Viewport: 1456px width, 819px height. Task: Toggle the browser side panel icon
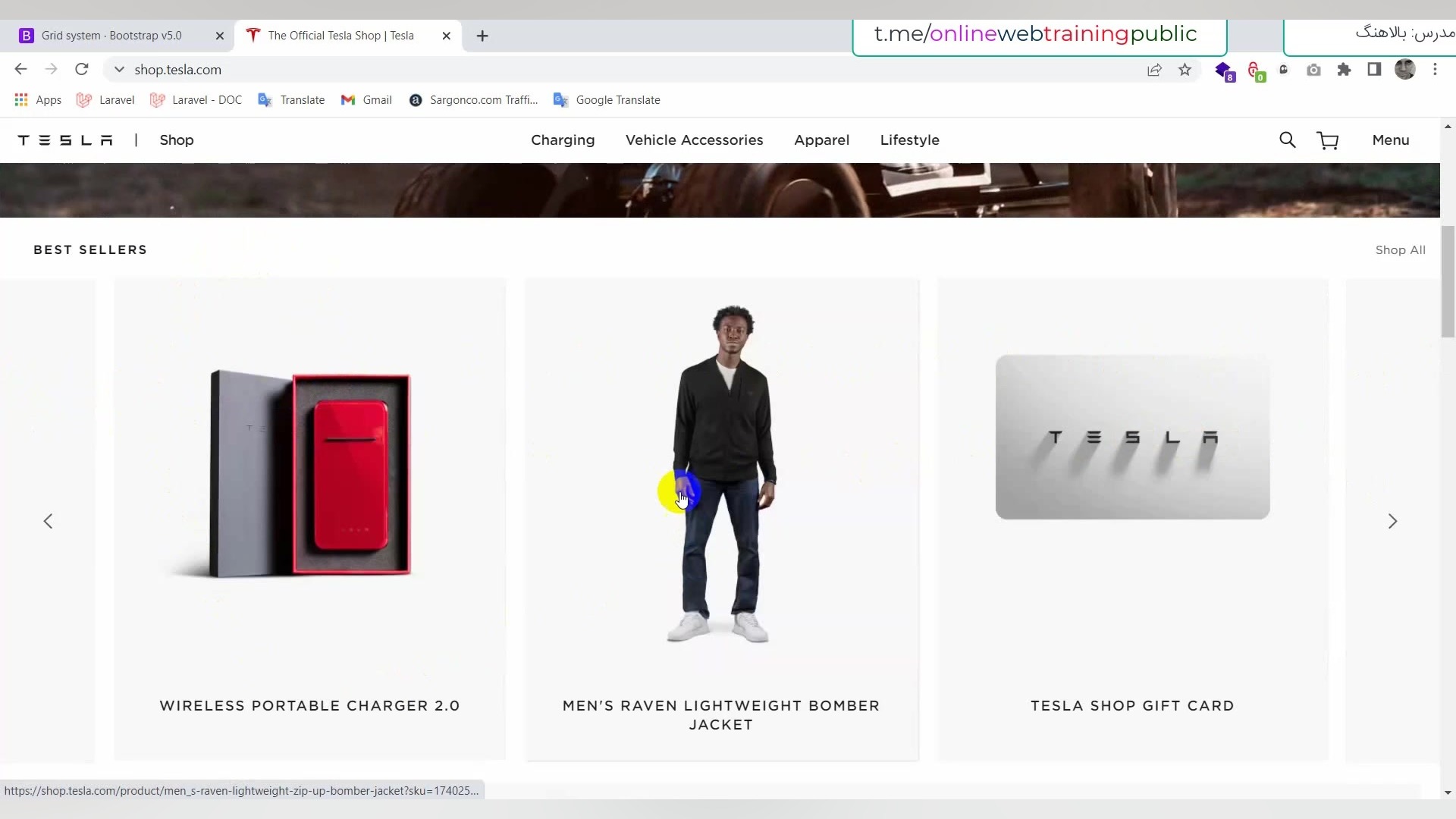[1374, 70]
